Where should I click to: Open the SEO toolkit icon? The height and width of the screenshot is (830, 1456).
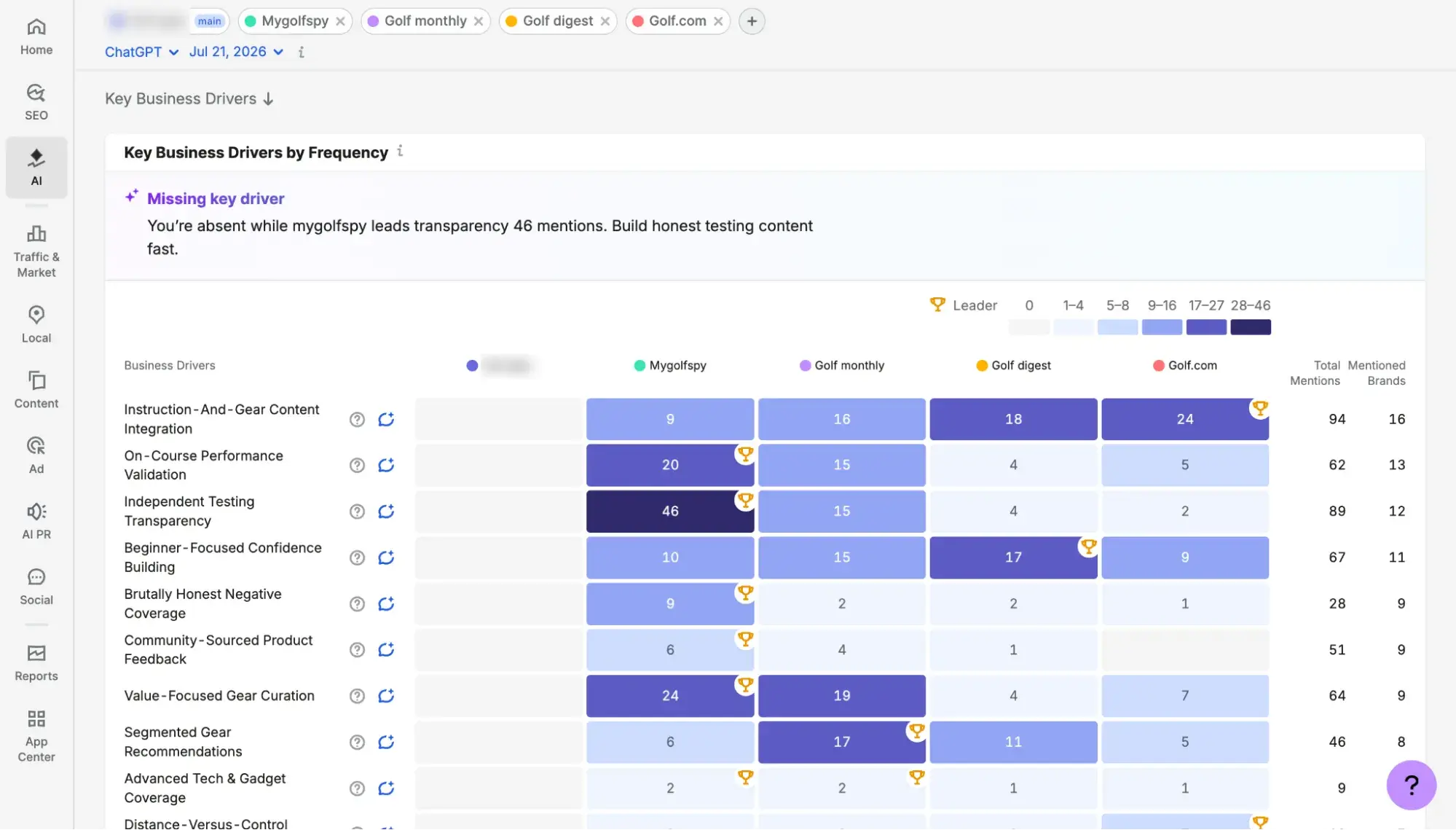36,103
